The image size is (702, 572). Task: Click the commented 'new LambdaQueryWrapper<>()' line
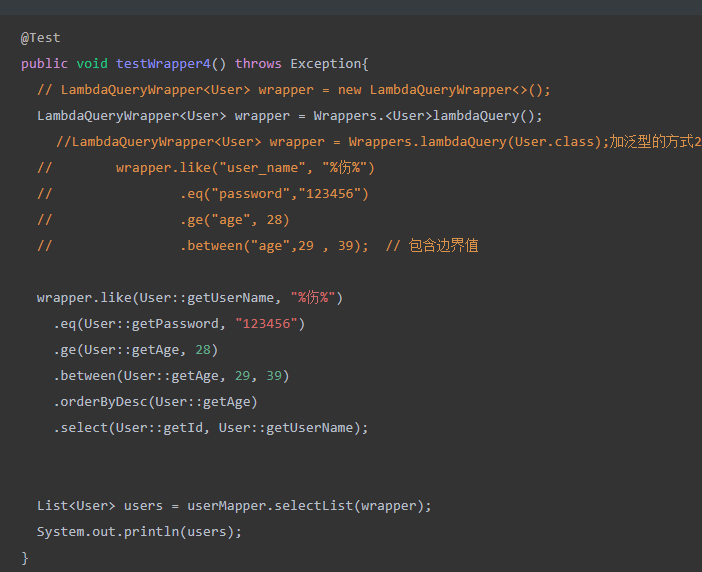[x=294, y=90]
